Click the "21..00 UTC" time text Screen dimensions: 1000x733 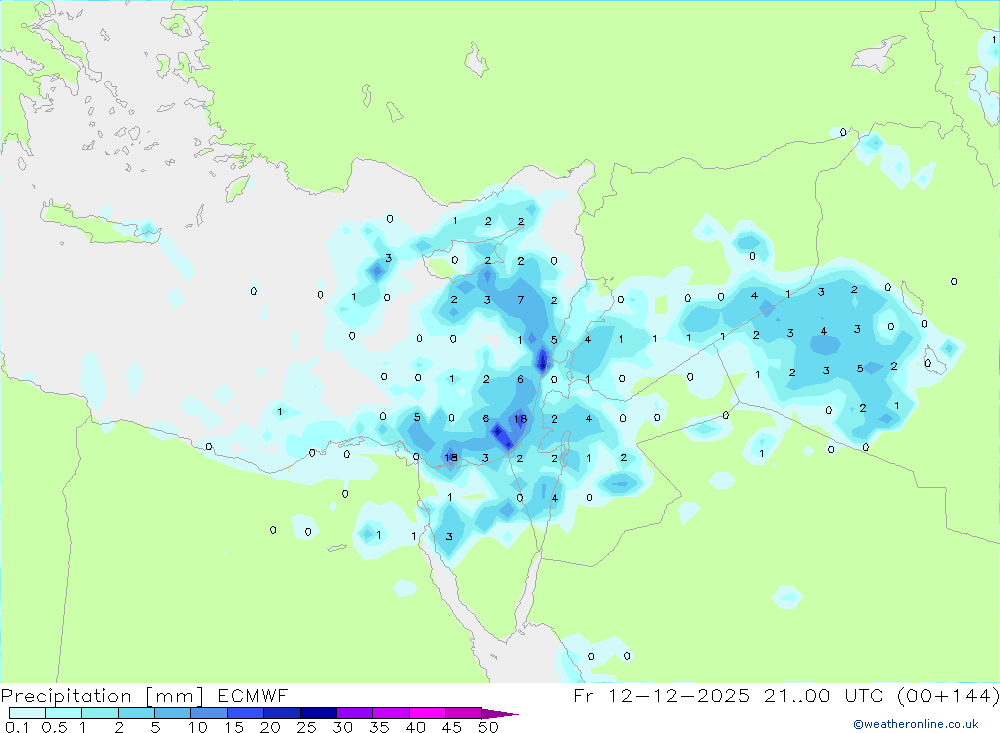tap(825, 695)
